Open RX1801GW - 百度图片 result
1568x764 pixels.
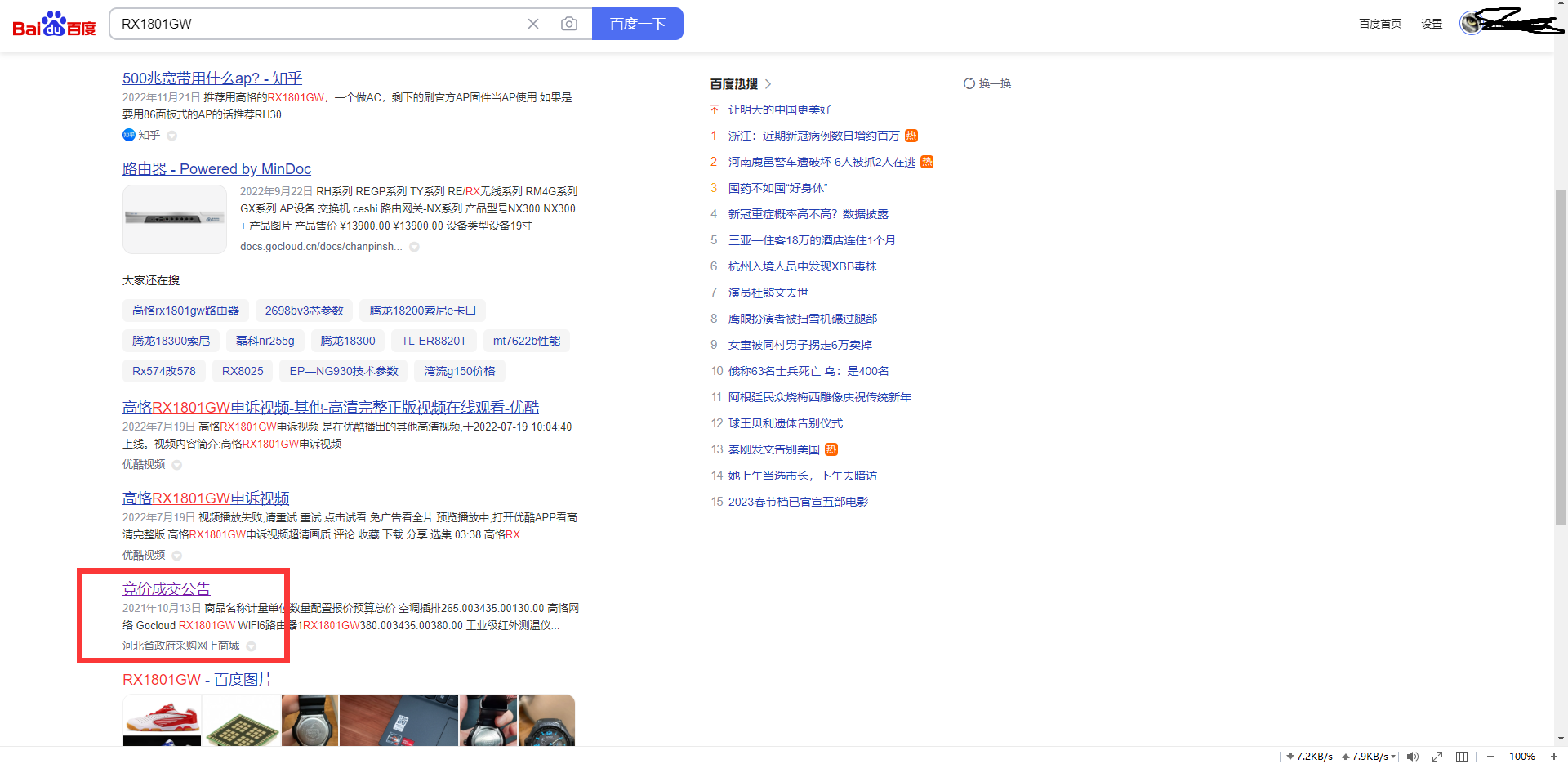click(x=198, y=680)
